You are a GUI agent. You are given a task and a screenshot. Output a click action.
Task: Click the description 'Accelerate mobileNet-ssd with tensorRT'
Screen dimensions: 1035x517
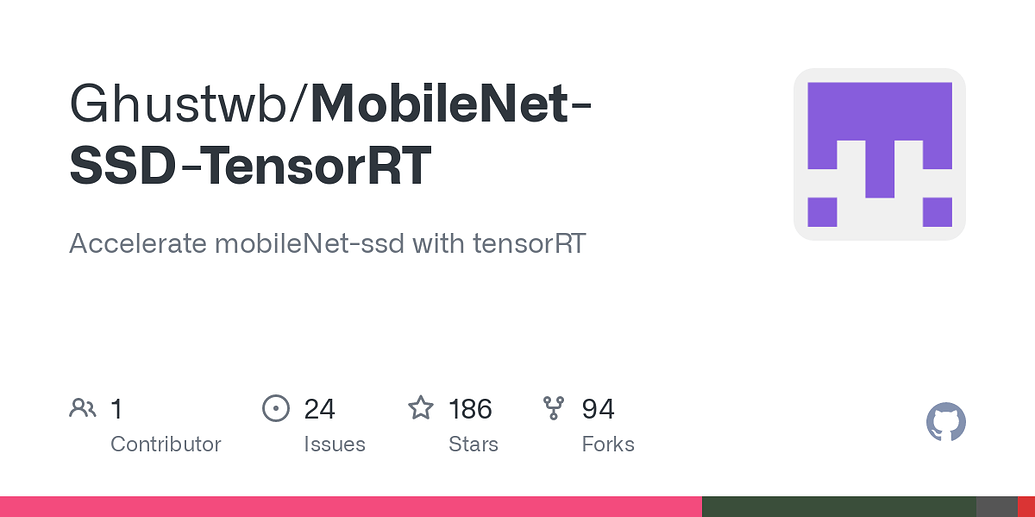(327, 243)
